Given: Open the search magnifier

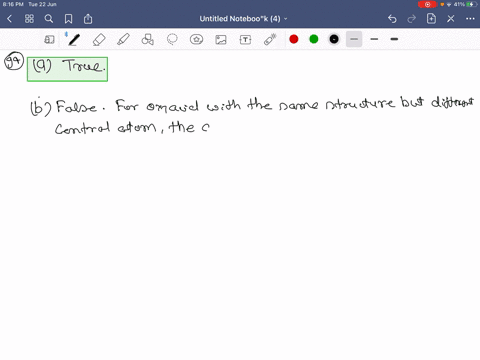Looking at the screenshot, I should pos(49,19).
